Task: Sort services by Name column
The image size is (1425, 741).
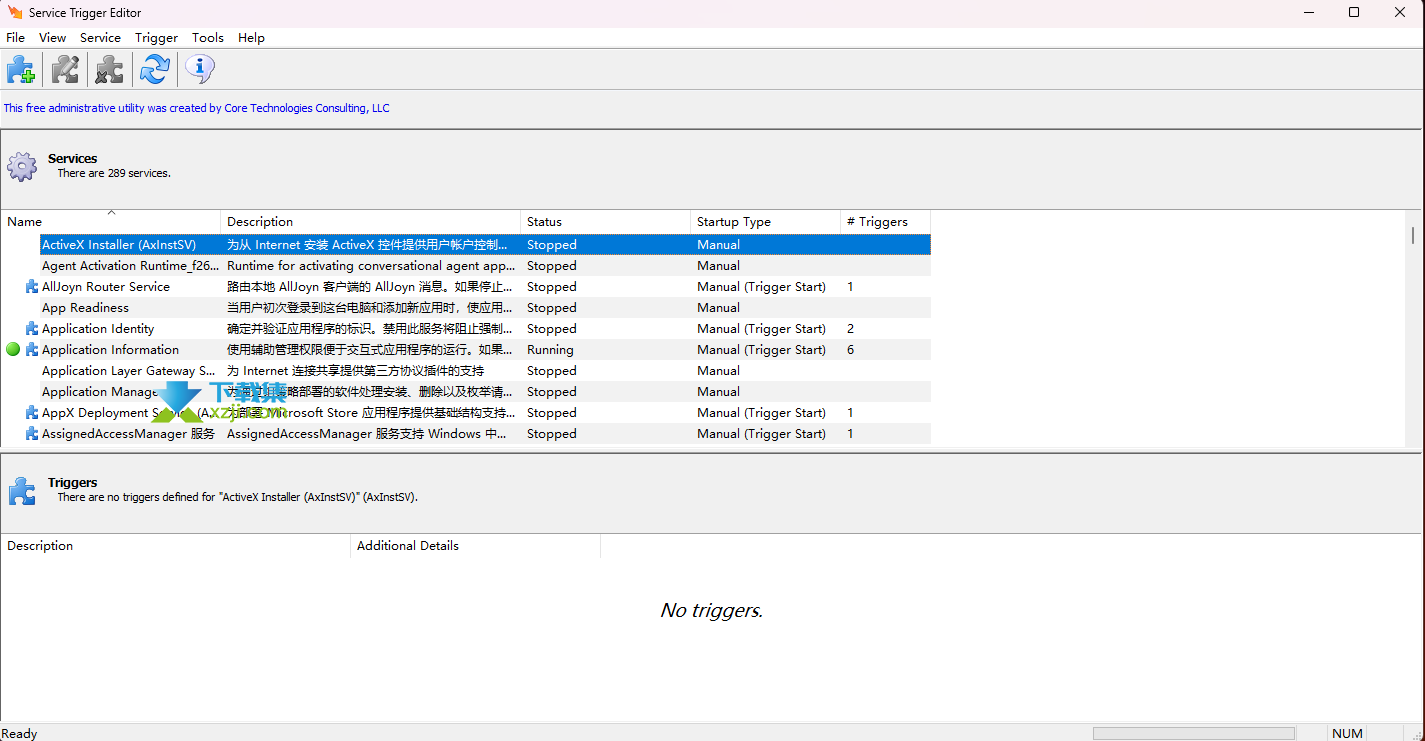Action: [x=110, y=222]
